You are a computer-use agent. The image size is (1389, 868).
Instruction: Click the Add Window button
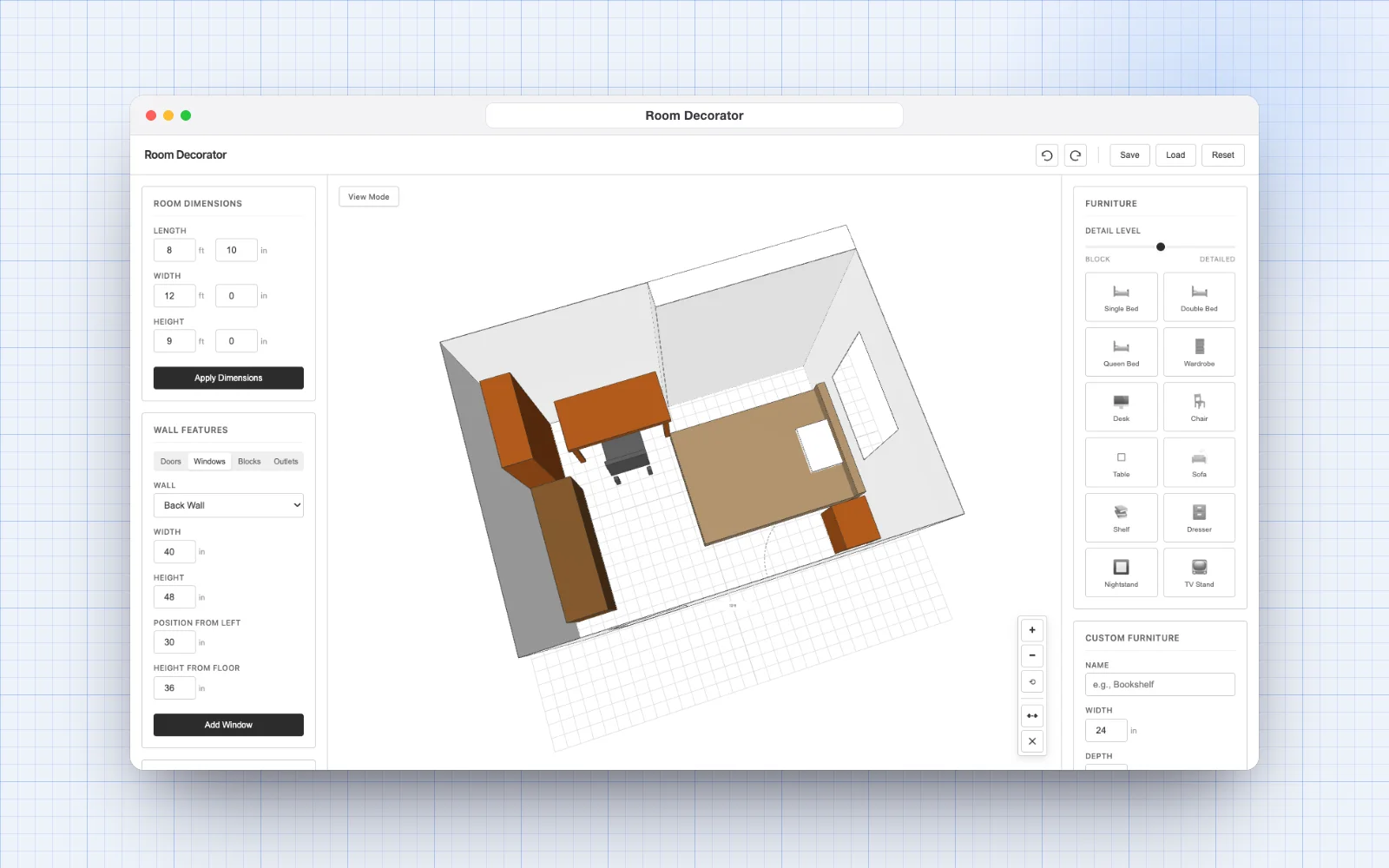pyautogui.click(x=228, y=725)
